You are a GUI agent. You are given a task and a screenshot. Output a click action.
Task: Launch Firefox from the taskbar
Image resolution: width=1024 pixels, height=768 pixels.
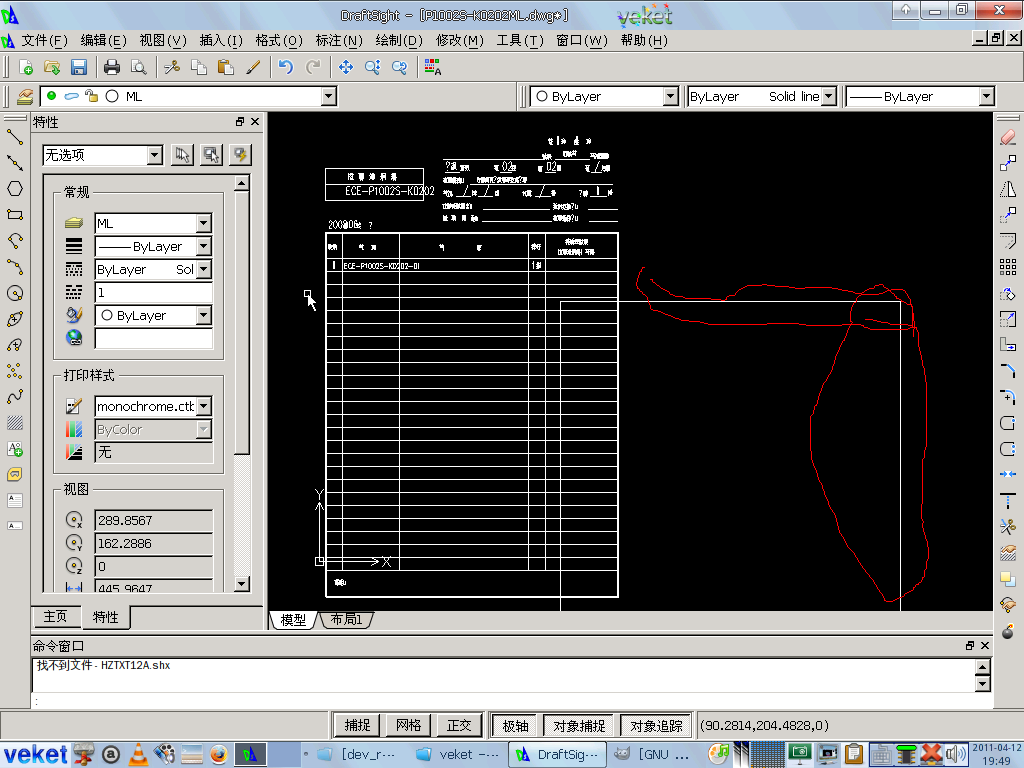(x=219, y=754)
